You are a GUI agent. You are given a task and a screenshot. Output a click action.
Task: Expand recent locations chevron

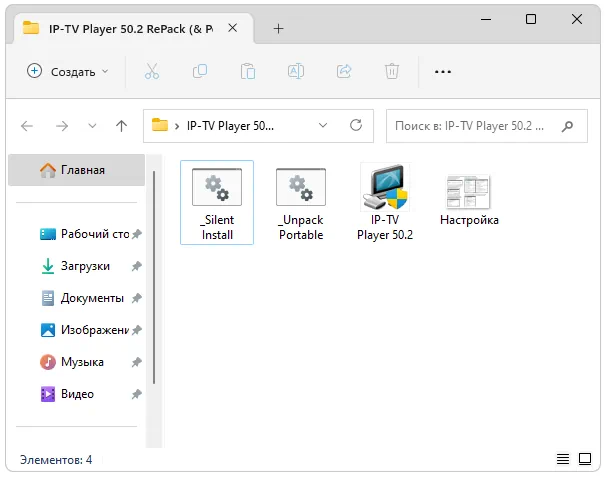tap(92, 126)
